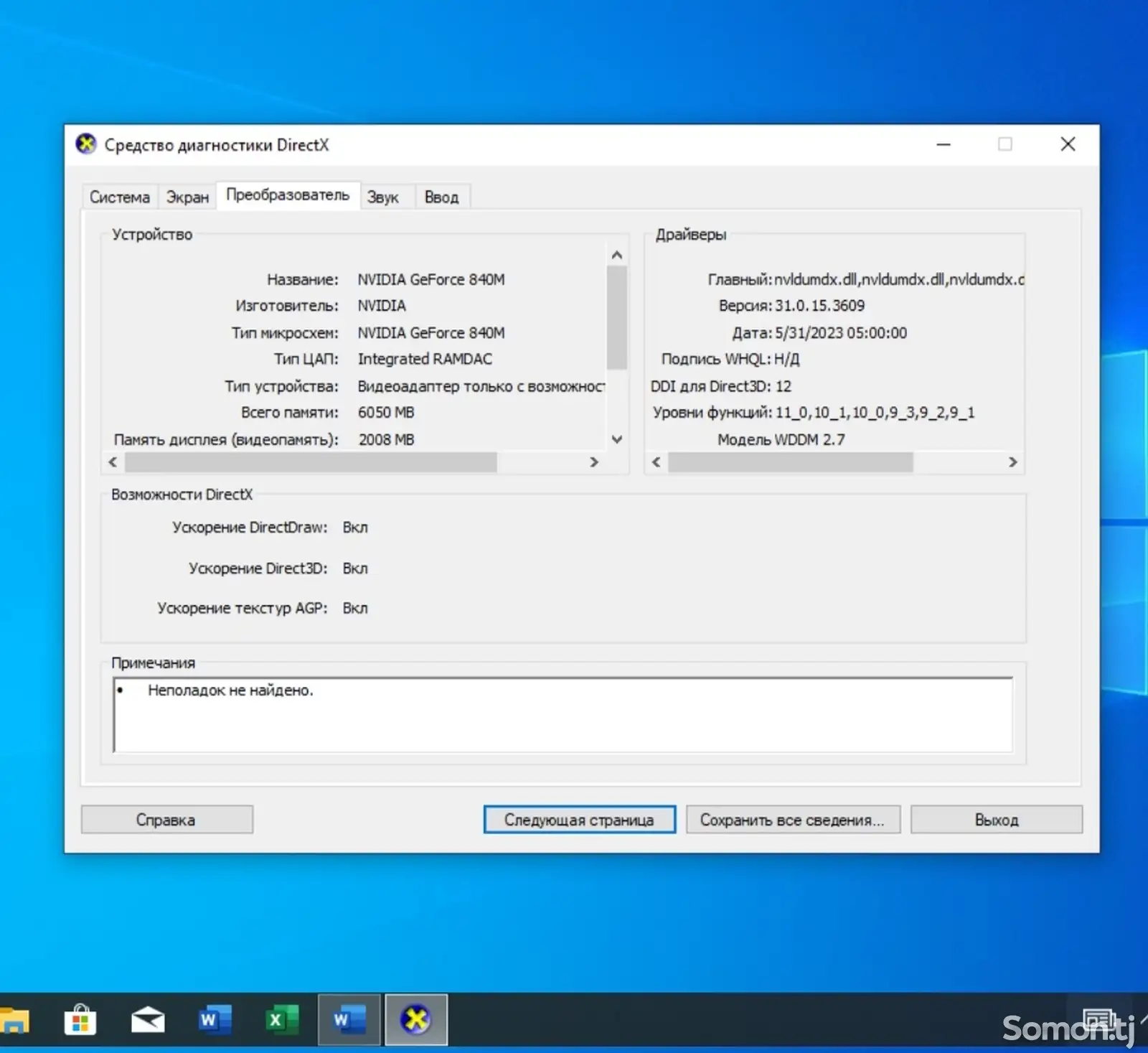The width and height of the screenshot is (1148, 1053).
Task: Switch to the Система tab
Action: coord(120,197)
